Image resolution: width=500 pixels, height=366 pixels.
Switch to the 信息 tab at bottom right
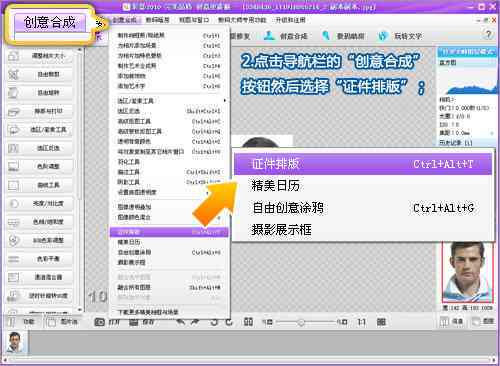[x=452, y=321]
